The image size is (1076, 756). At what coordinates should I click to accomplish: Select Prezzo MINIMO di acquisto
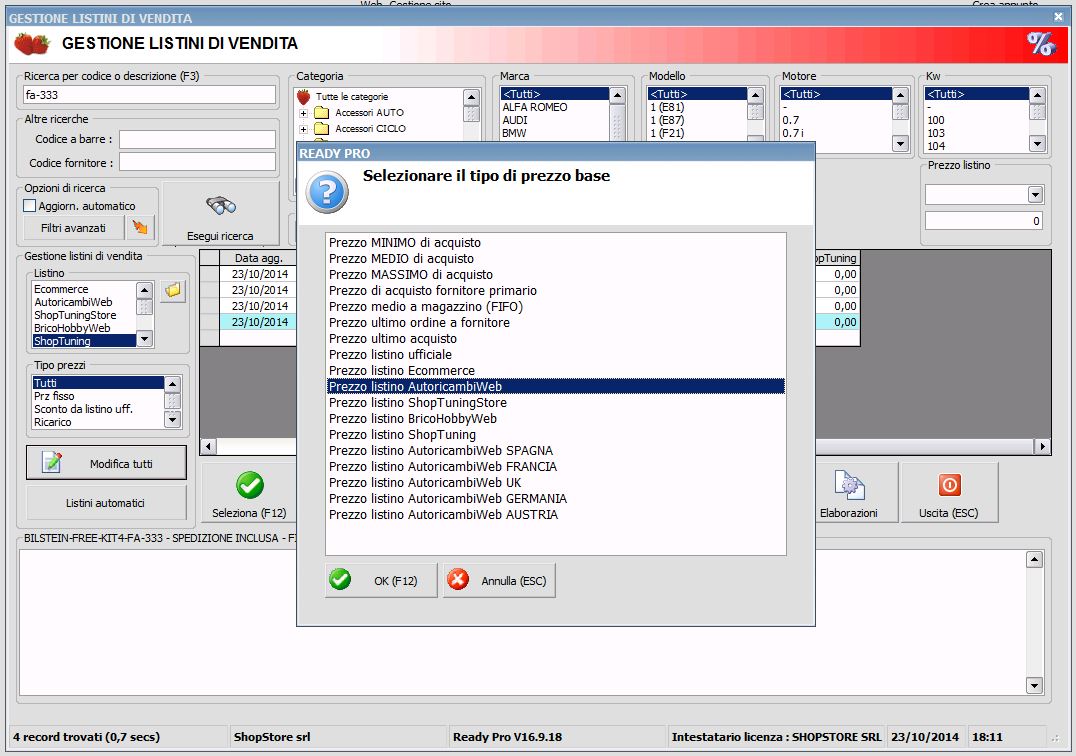click(555, 243)
